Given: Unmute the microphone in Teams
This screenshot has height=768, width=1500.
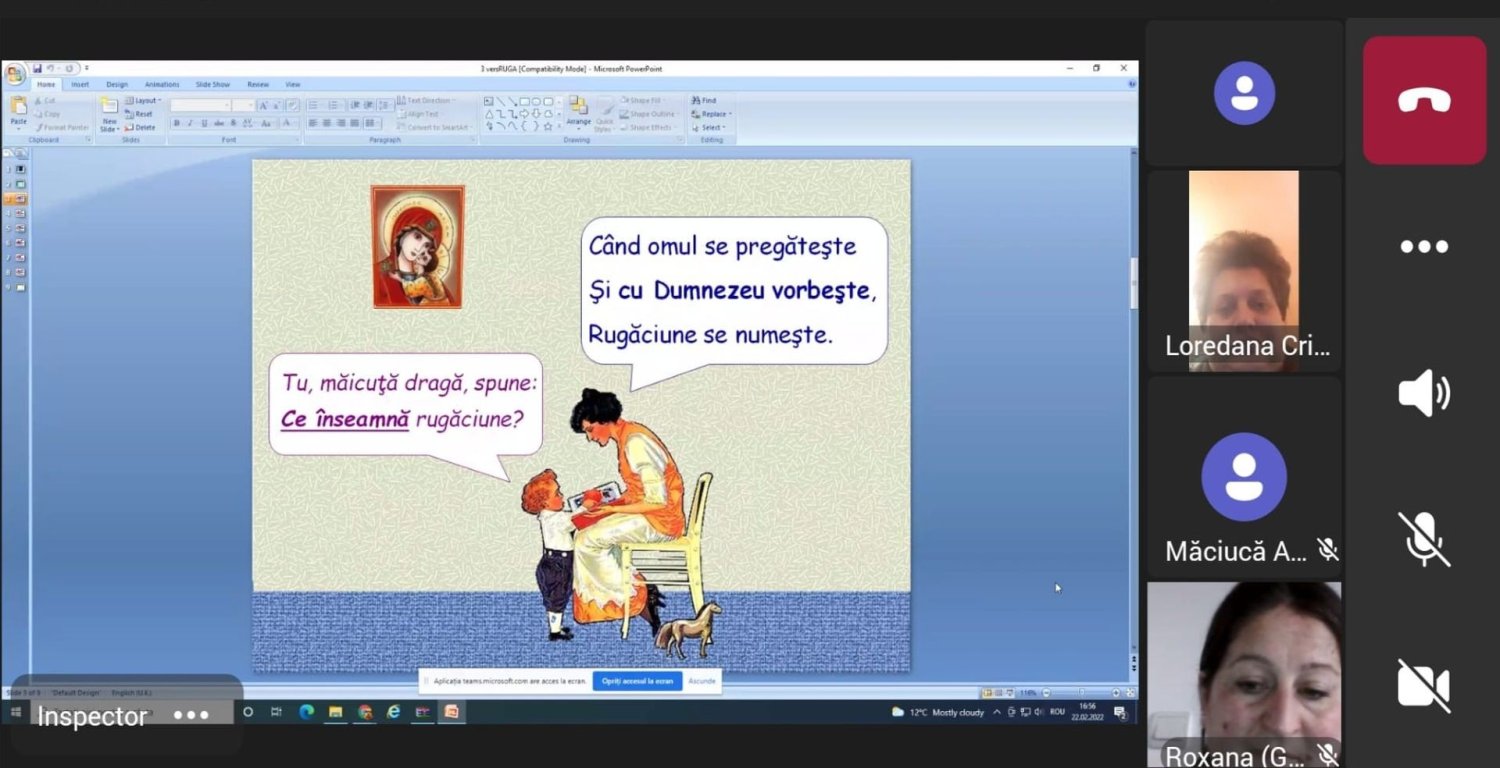Looking at the screenshot, I should coord(1424,540).
